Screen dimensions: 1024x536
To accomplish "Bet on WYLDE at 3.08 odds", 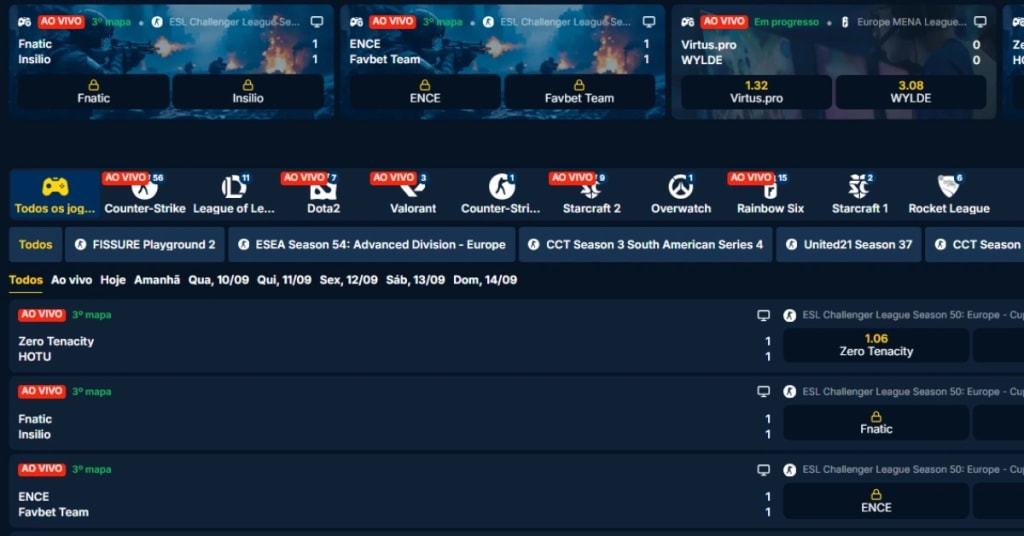I will [910, 91].
